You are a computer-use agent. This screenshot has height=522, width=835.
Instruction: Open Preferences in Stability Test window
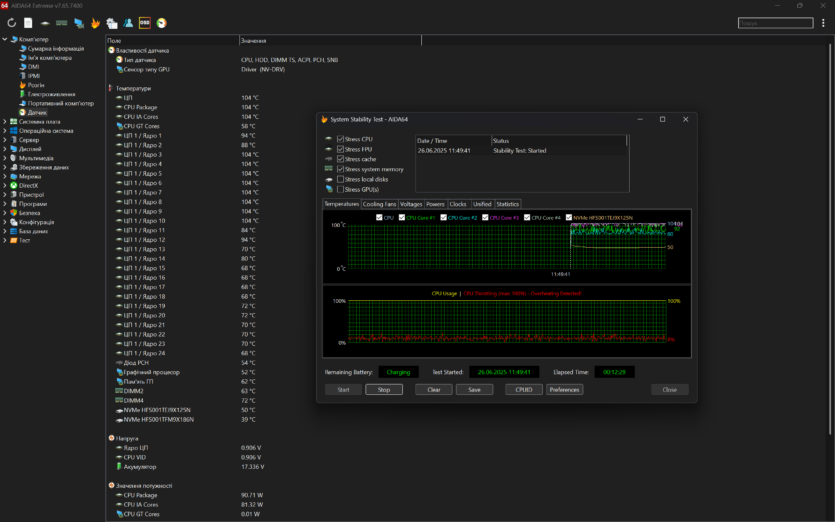click(x=564, y=389)
